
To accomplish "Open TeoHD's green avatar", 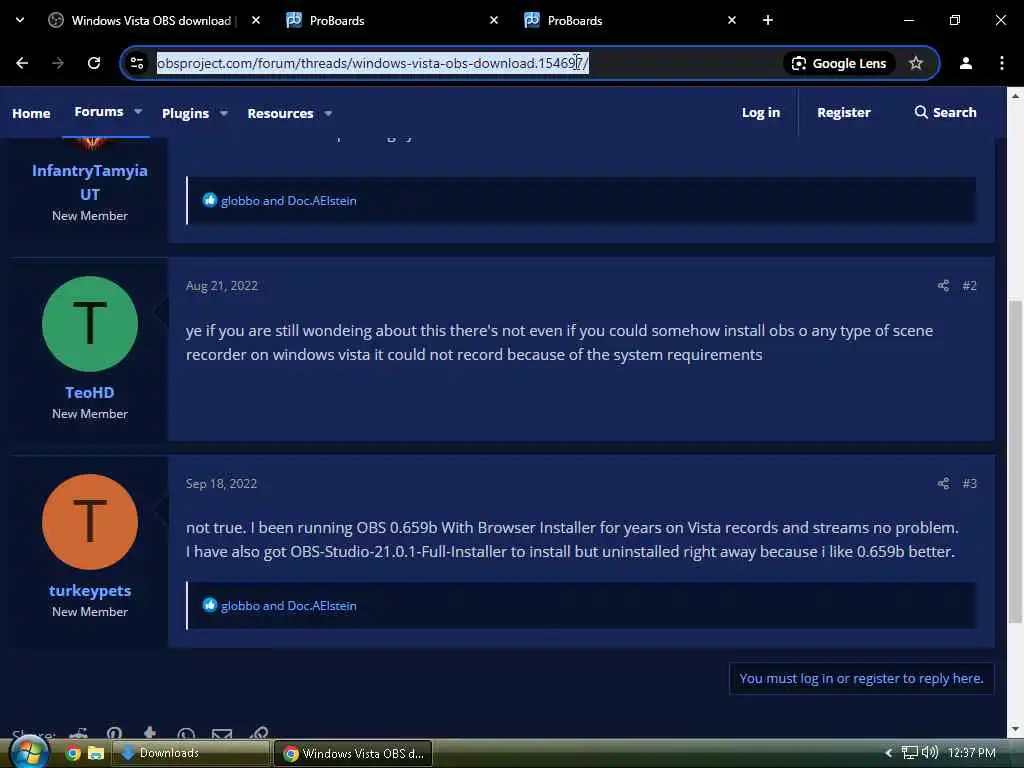I will click(x=89, y=324).
